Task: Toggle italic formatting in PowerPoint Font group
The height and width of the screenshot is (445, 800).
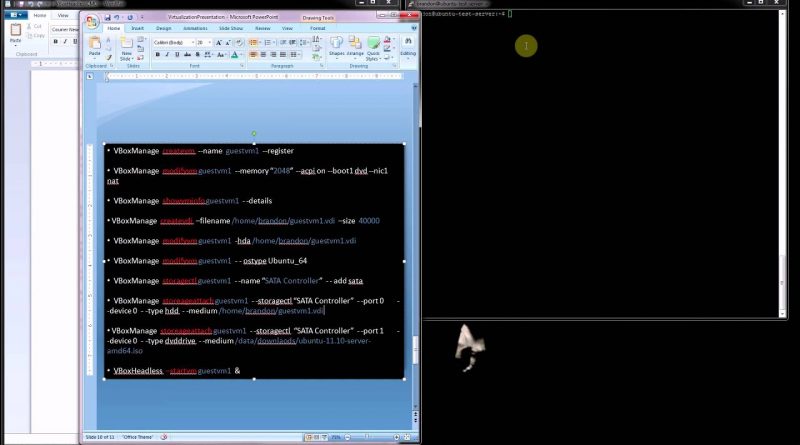Action: [167, 54]
